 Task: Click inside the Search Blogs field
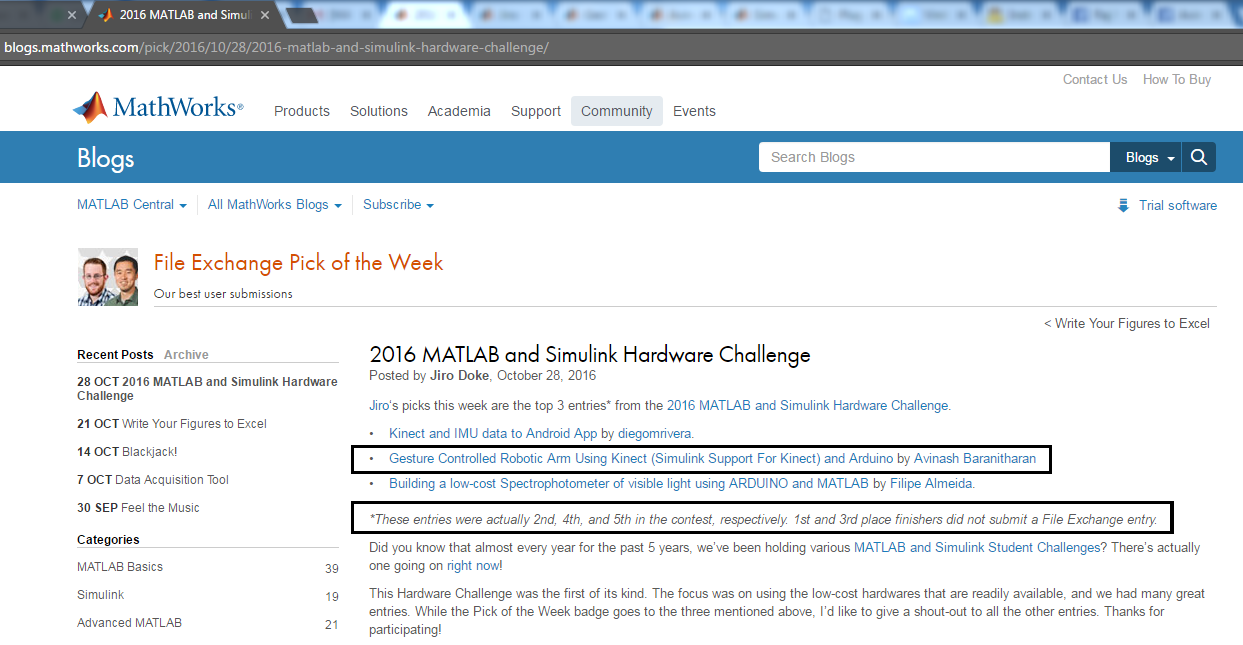click(x=934, y=157)
